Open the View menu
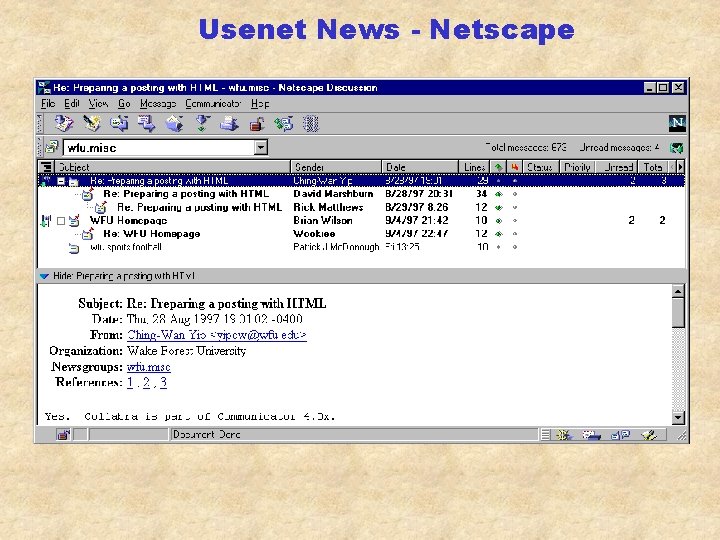Viewport: 720px width, 540px height. pos(98,104)
